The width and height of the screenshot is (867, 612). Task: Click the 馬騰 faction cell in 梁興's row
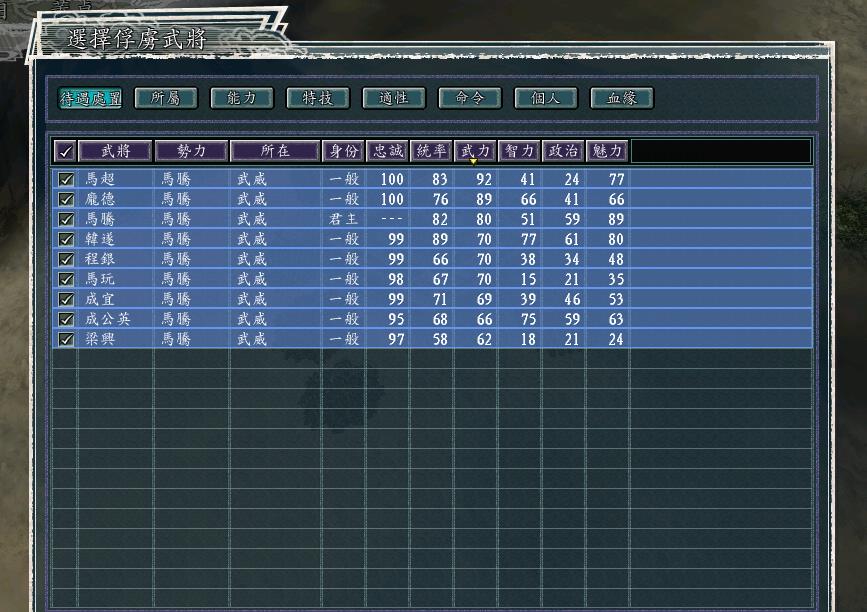click(x=176, y=339)
